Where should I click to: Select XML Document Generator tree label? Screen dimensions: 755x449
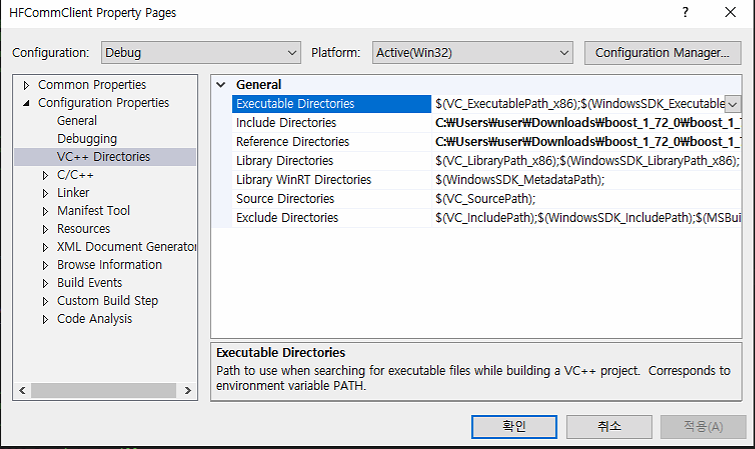127,247
